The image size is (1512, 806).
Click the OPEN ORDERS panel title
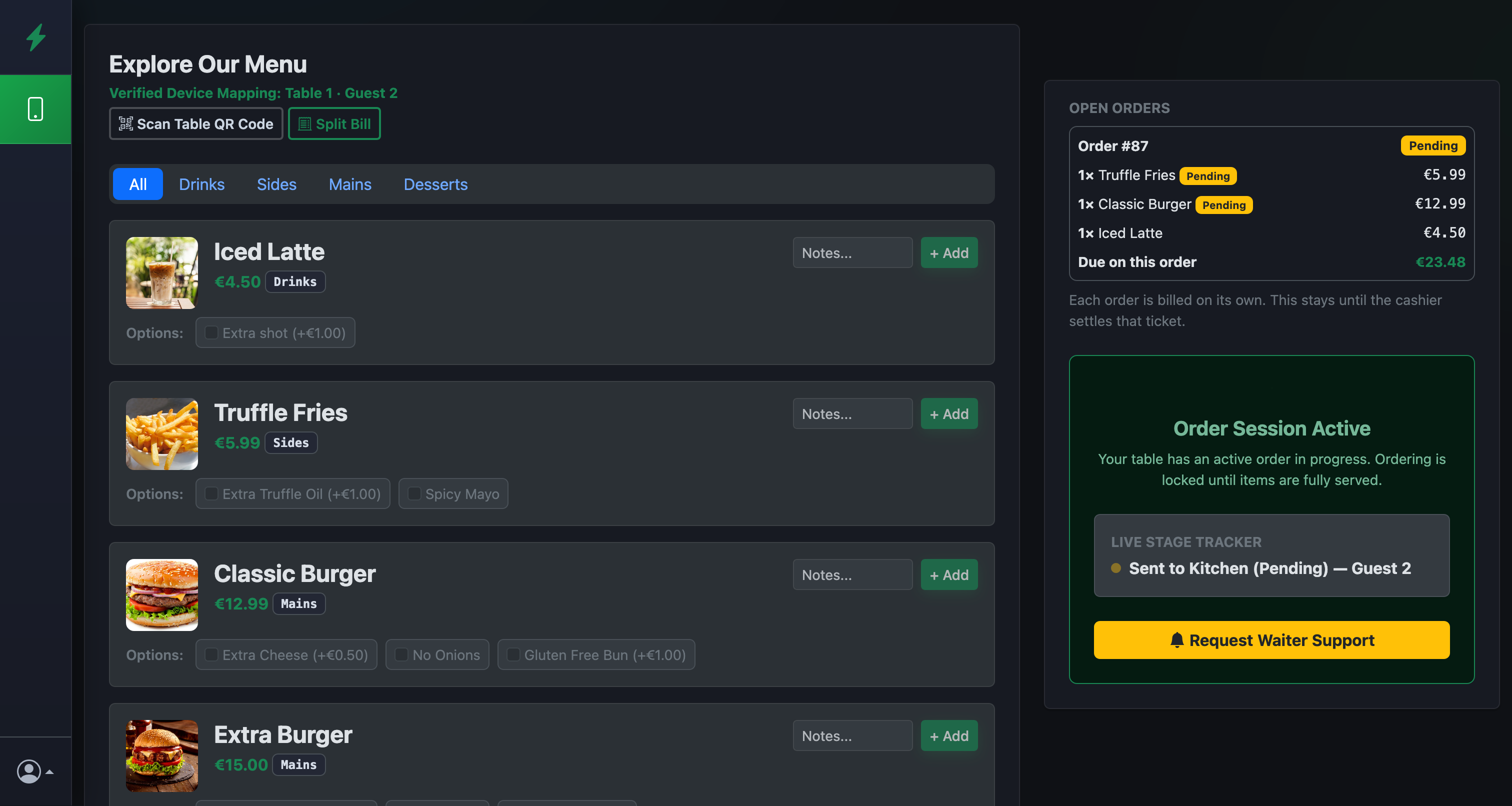1118,108
